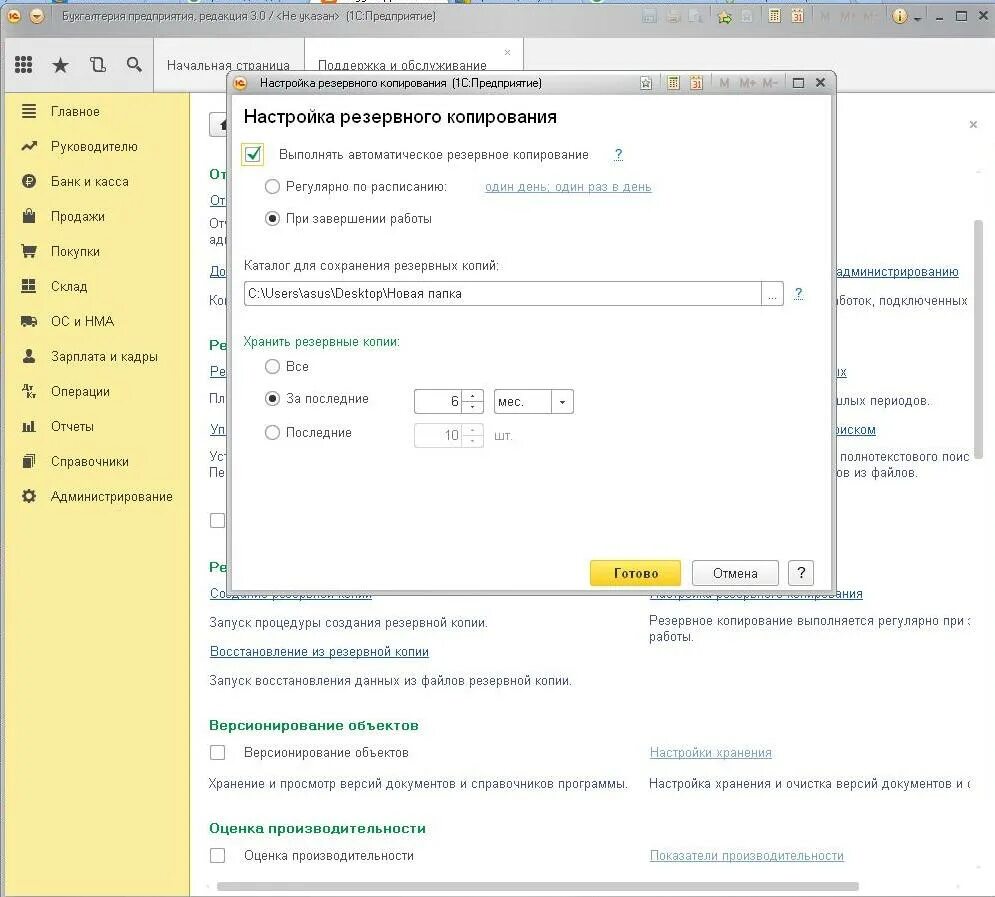995x897 pixels.
Task: Open calendar icon in dialog title bar
Action: [x=696, y=83]
